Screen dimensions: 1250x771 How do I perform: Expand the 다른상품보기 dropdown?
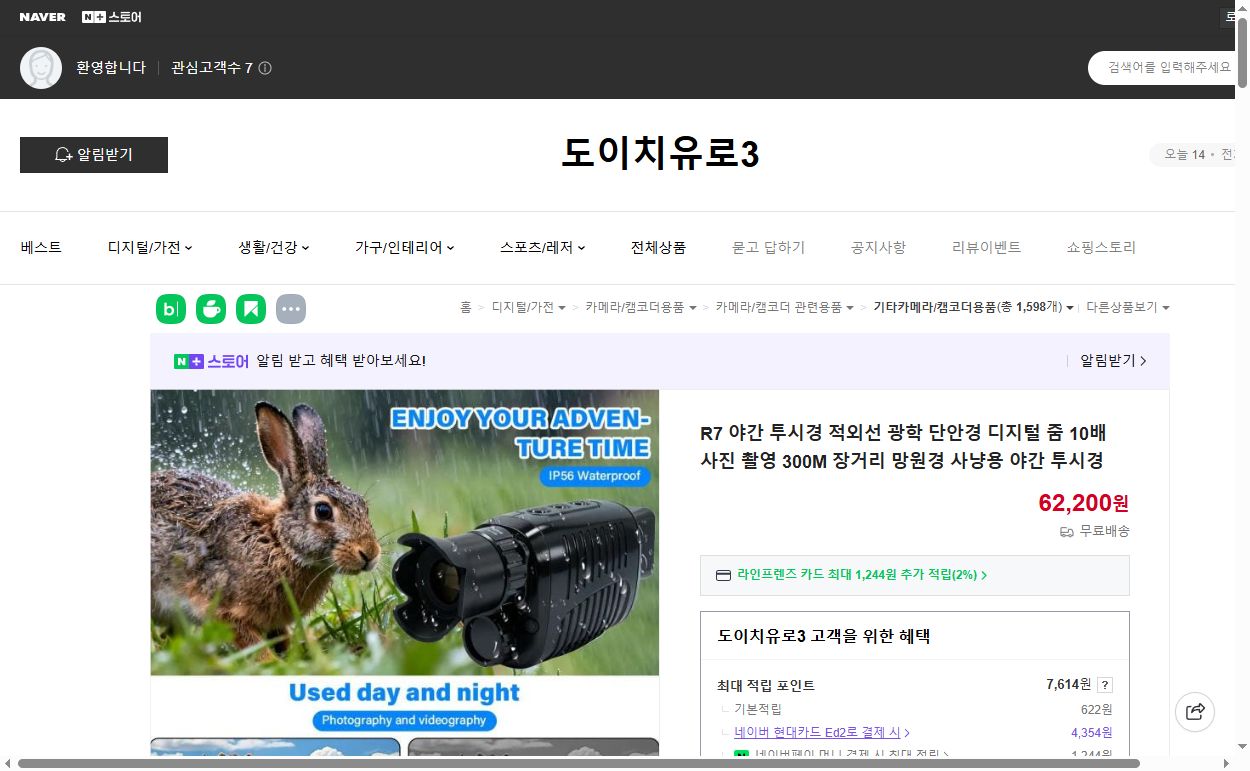pos(1128,307)
